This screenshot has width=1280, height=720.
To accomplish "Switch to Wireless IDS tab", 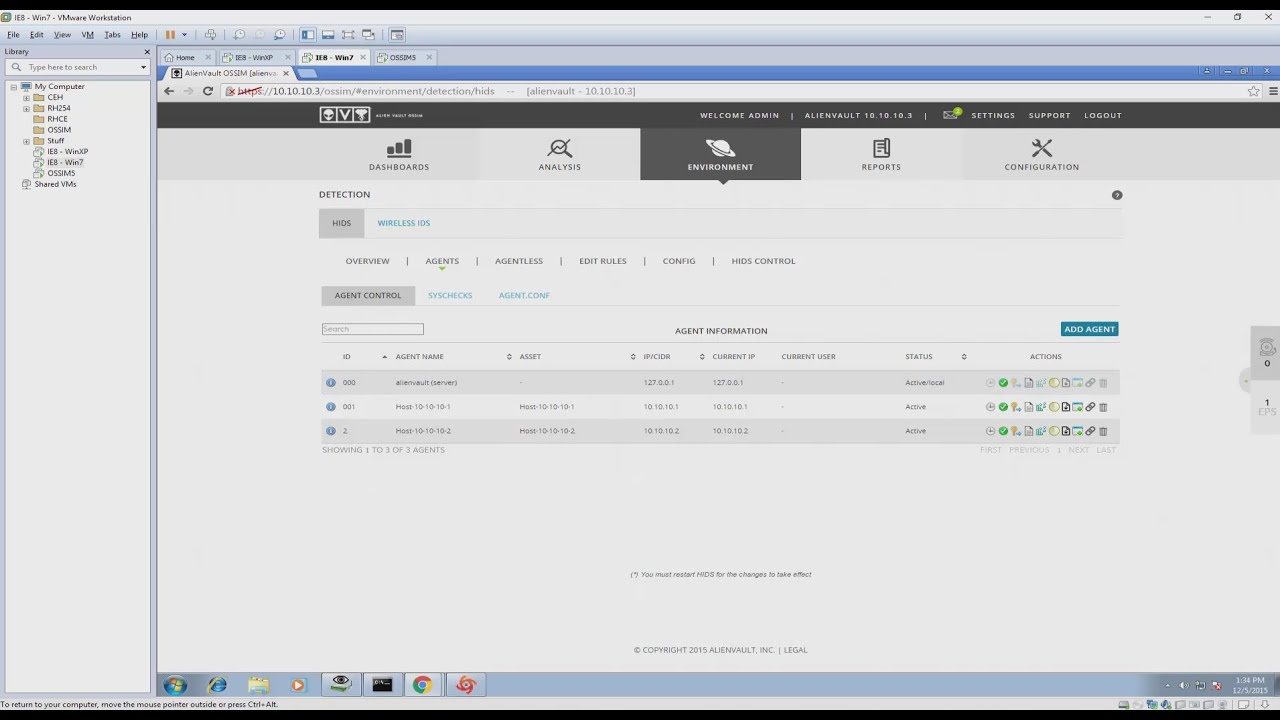I will click(404, 223).
